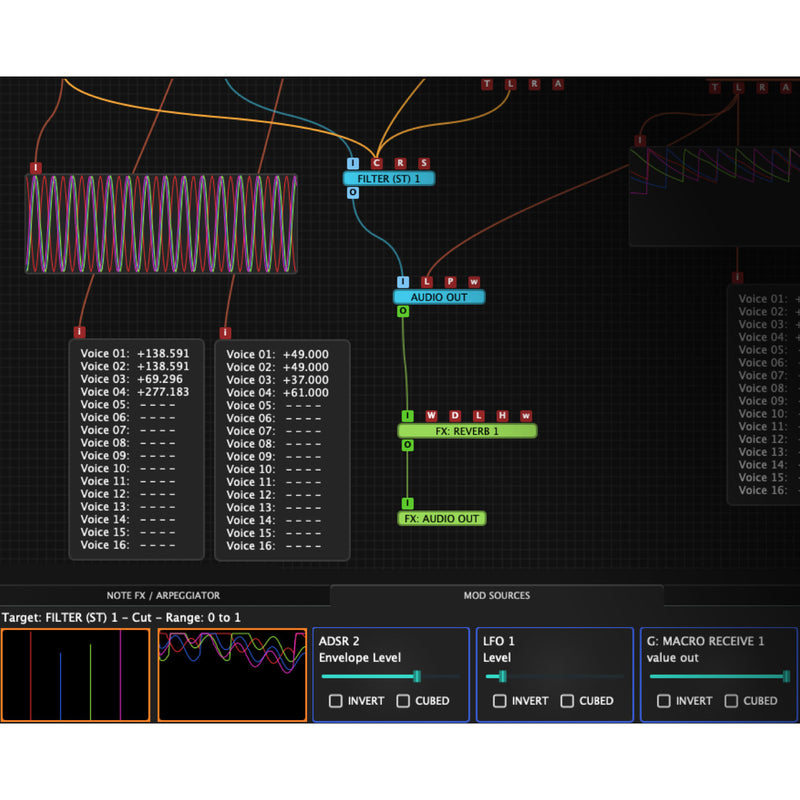
Task: Select the blue O output port below Filter (ST) 1
Action: [x=352, y=192]
